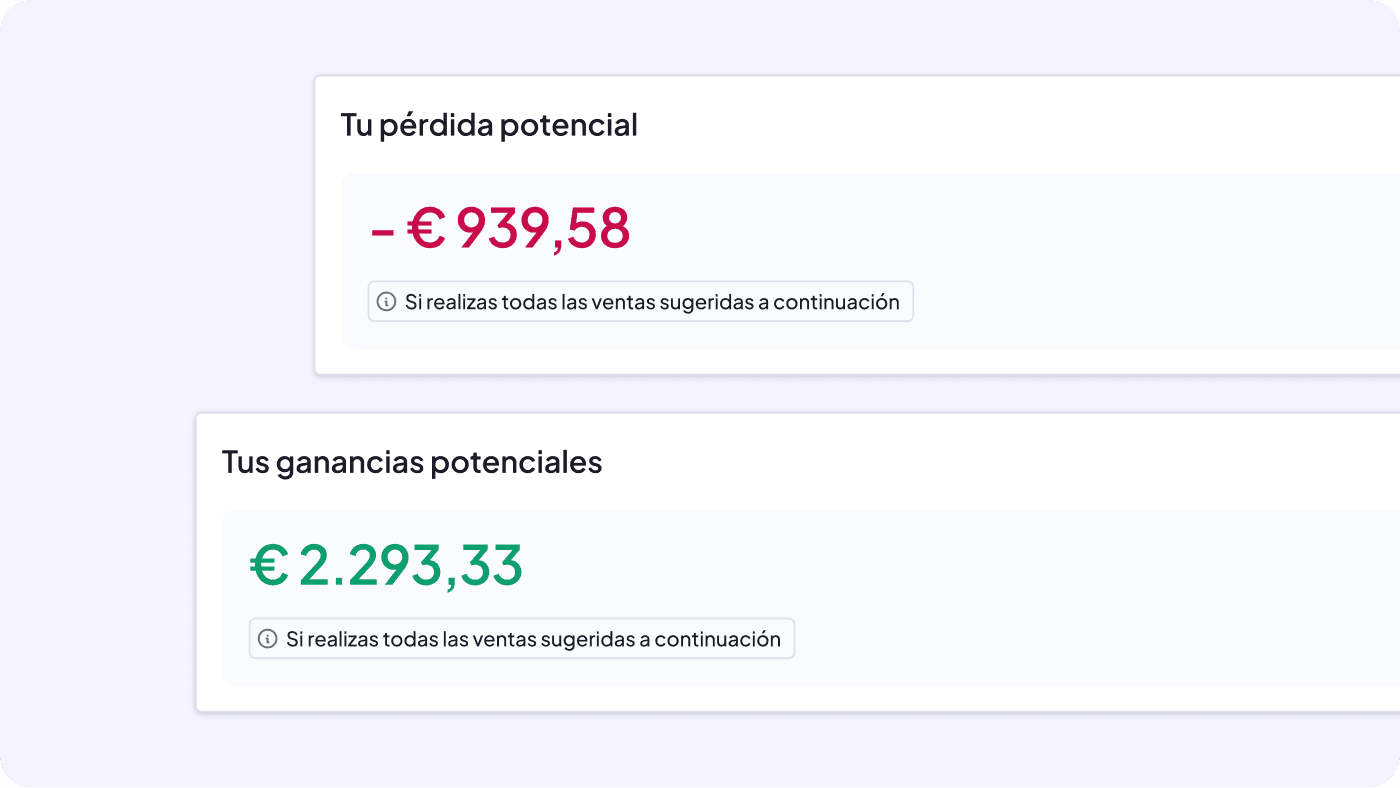Click the word "Tu" in the loss card title
The image size is (1400, 788).
coord(355,126)
